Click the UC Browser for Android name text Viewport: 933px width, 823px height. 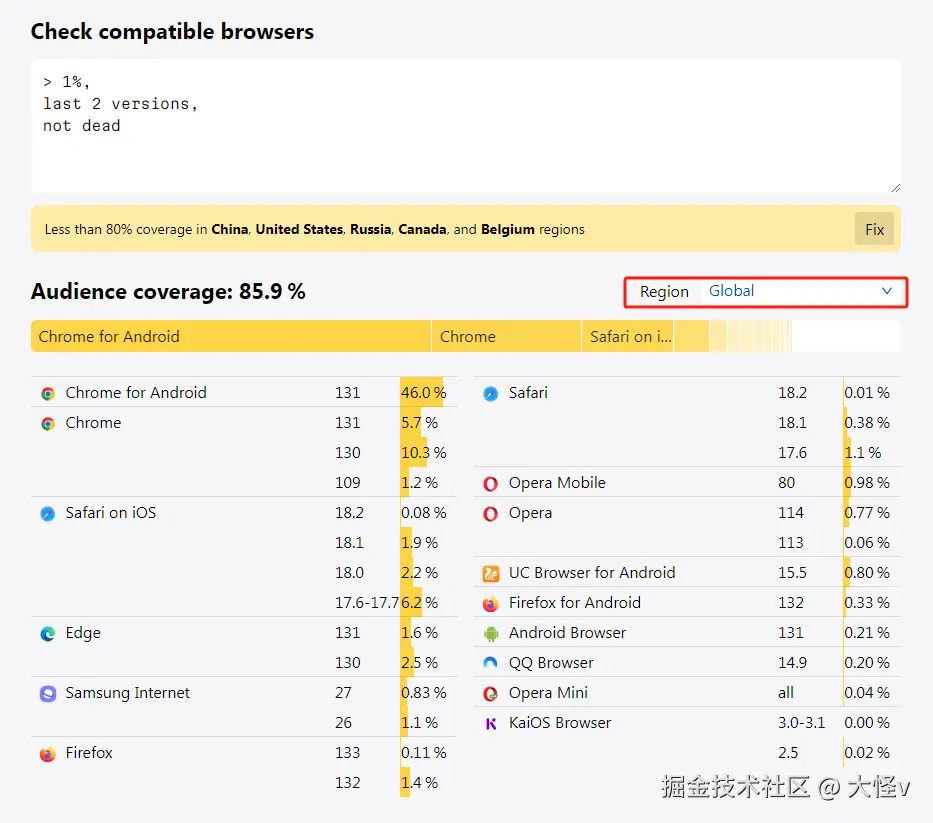592,572
